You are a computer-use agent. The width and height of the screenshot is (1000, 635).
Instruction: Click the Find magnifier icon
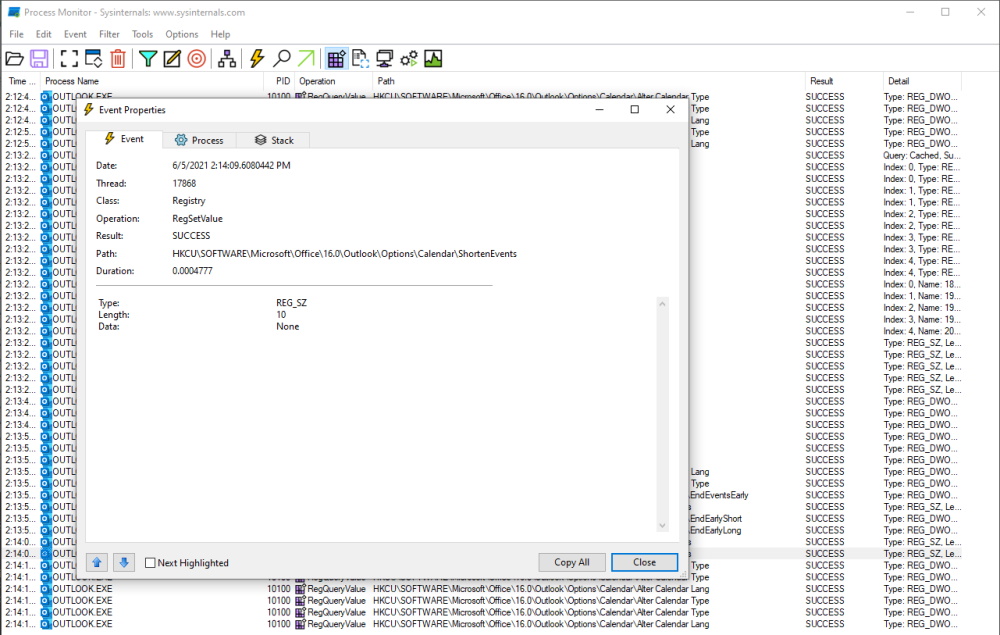(281, 59)
